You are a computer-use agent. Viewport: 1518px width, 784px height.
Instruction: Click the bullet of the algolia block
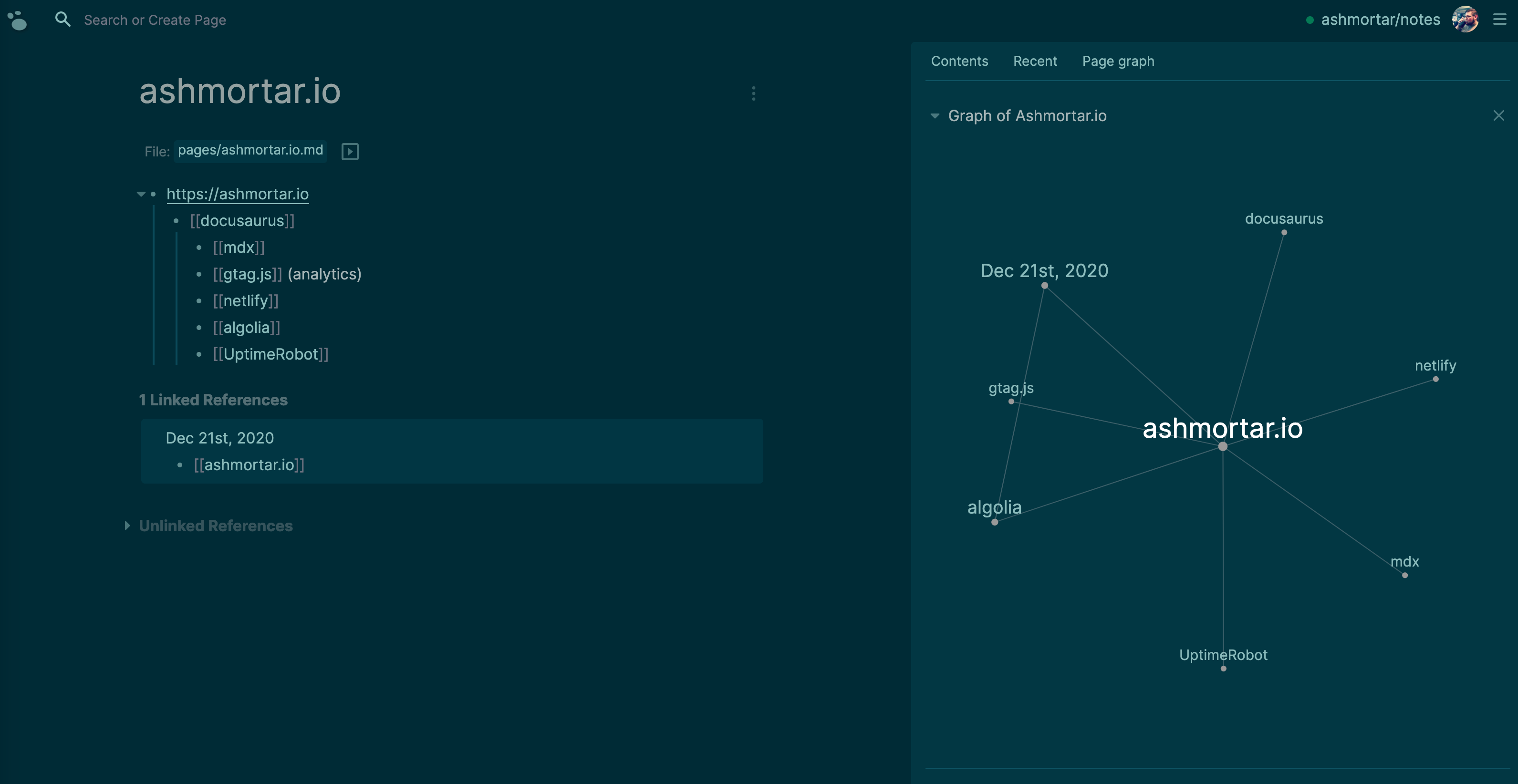click(198, 328)
